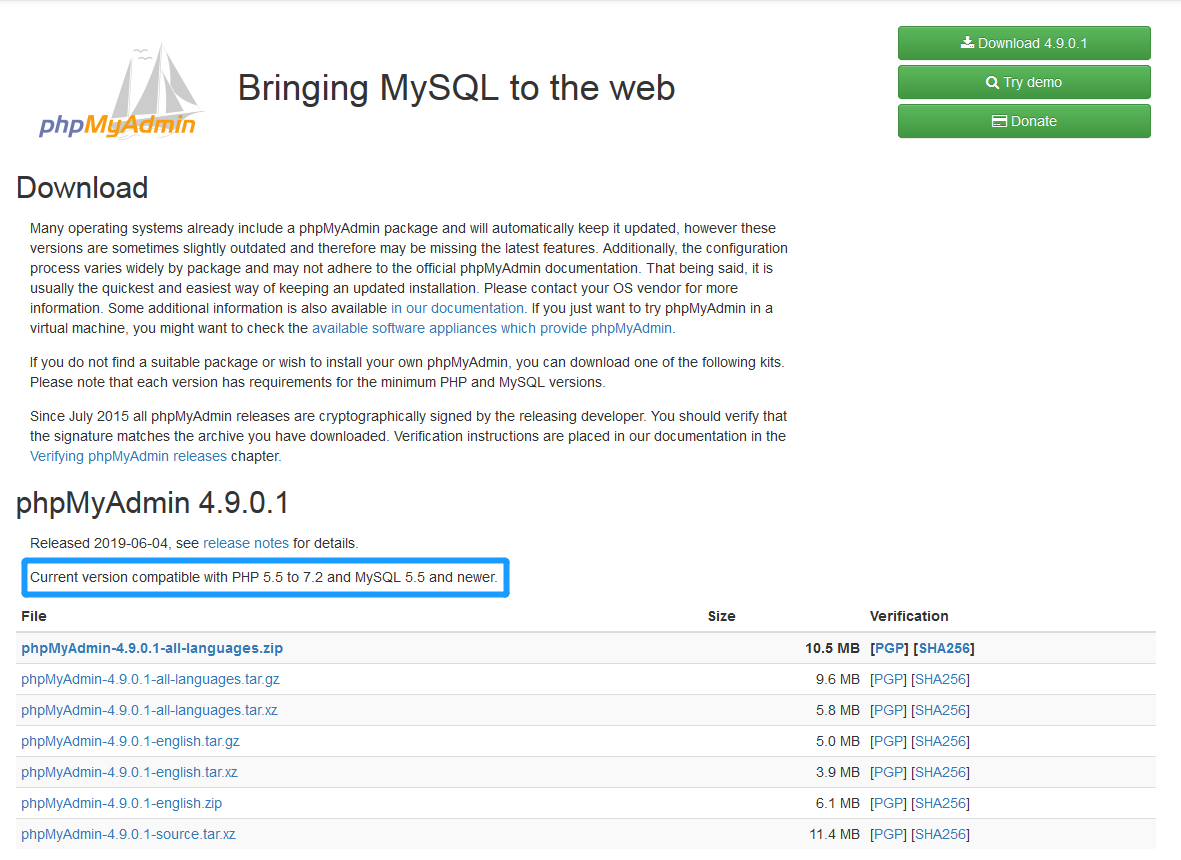Download phpMyAdmin-4.9.0.1-english.tar.xz
The height and width of the screenshot is (860, 1181).
(x=129, y=772)
